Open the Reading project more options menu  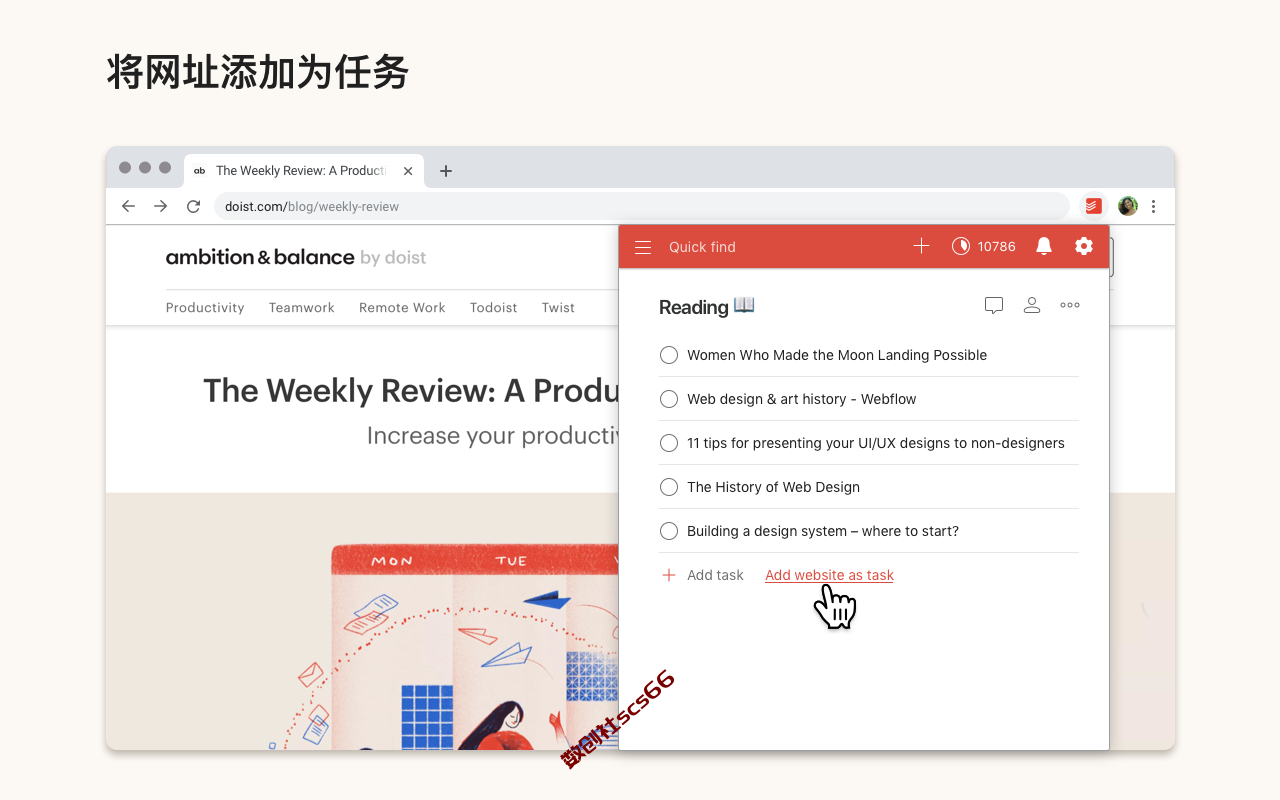(1070, 305)
